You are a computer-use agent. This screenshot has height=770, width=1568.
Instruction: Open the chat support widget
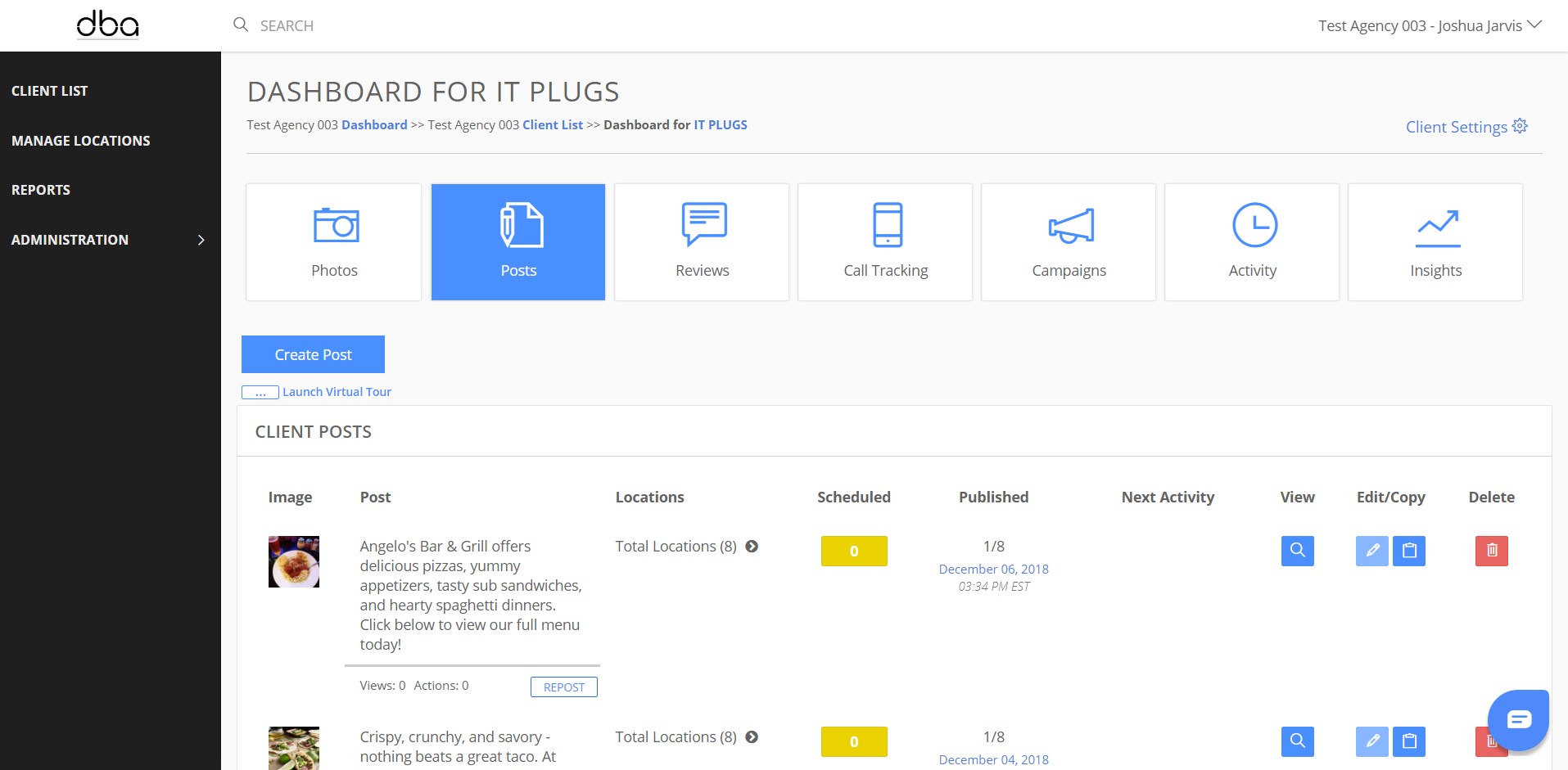(x=1518, y=719)
